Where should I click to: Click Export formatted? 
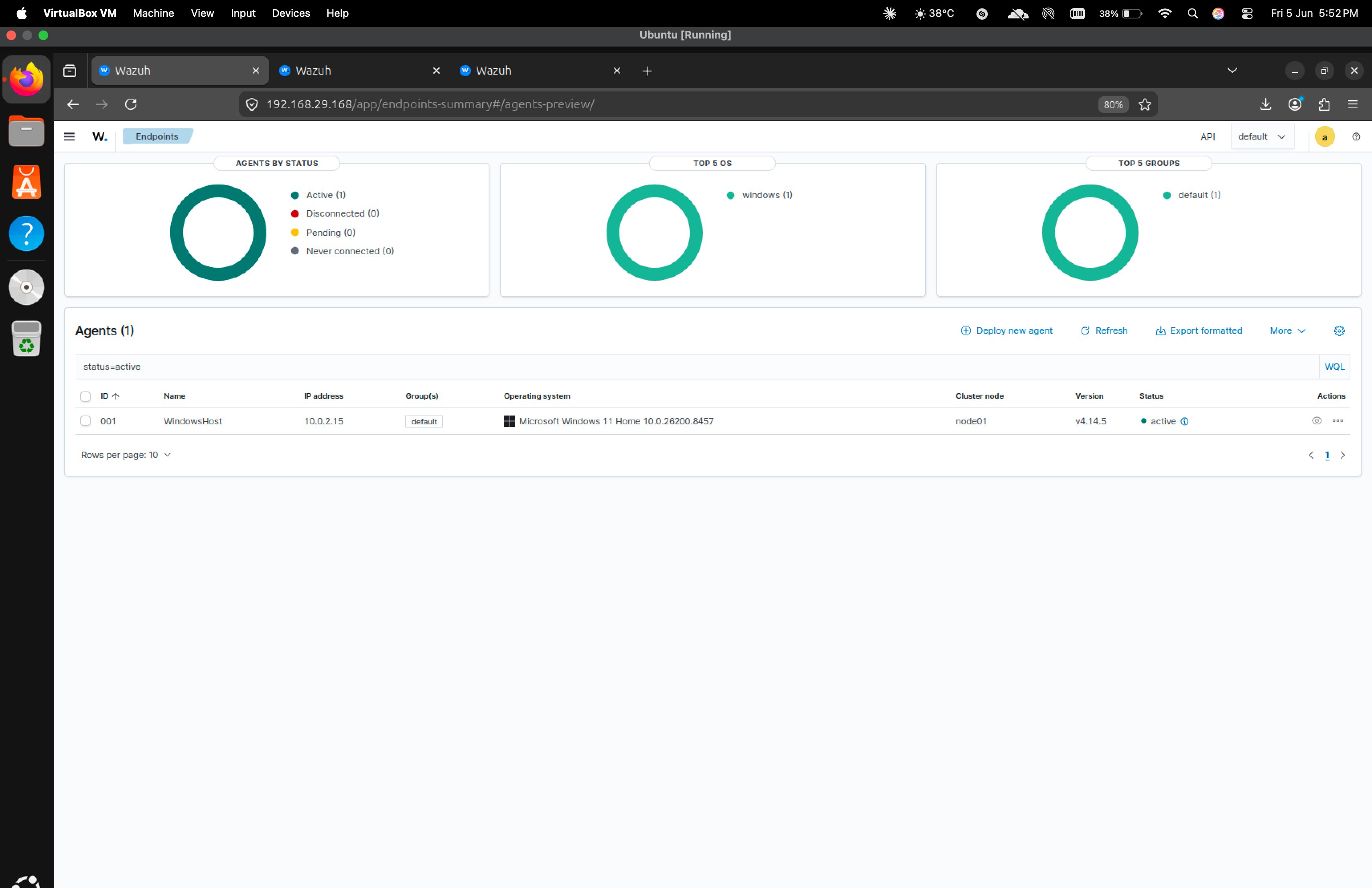(1199, 331)
